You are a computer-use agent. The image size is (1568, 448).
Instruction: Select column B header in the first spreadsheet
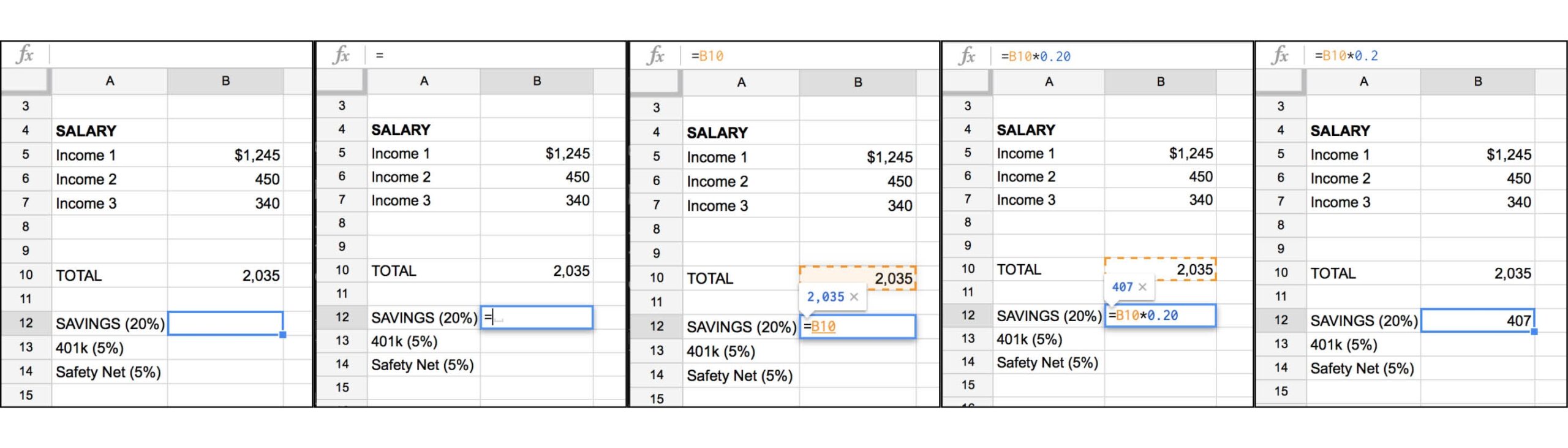[x=225, y=81]
